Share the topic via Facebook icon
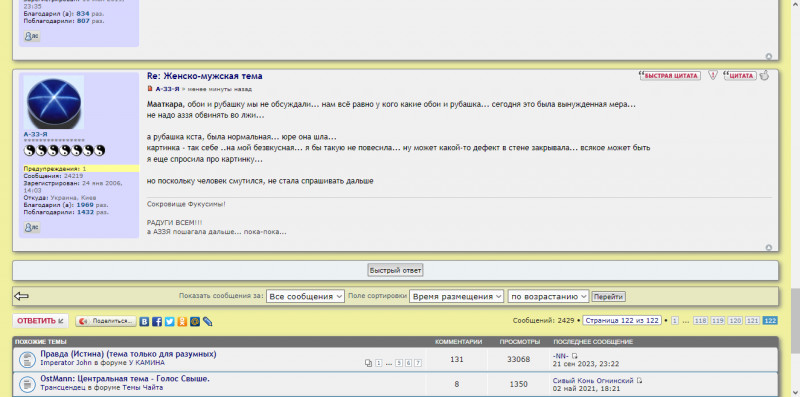Screen dimensions: 800x397 click(x=157, y=321)
